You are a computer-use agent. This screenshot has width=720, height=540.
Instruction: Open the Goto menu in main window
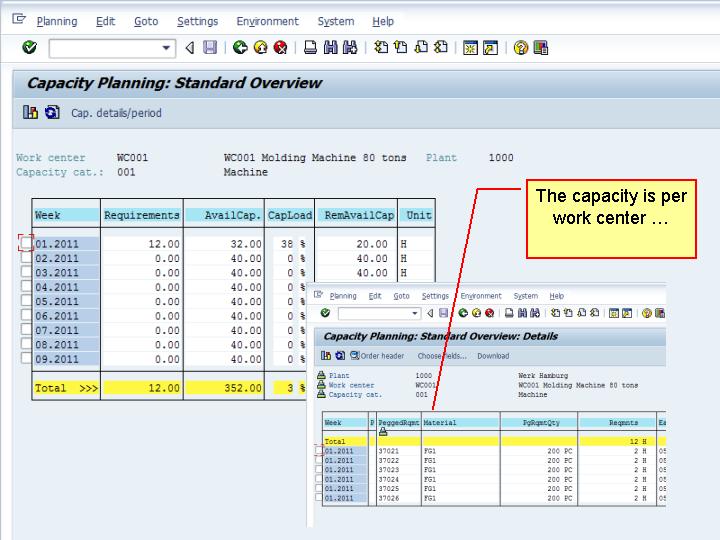click(x=146, y=21)
